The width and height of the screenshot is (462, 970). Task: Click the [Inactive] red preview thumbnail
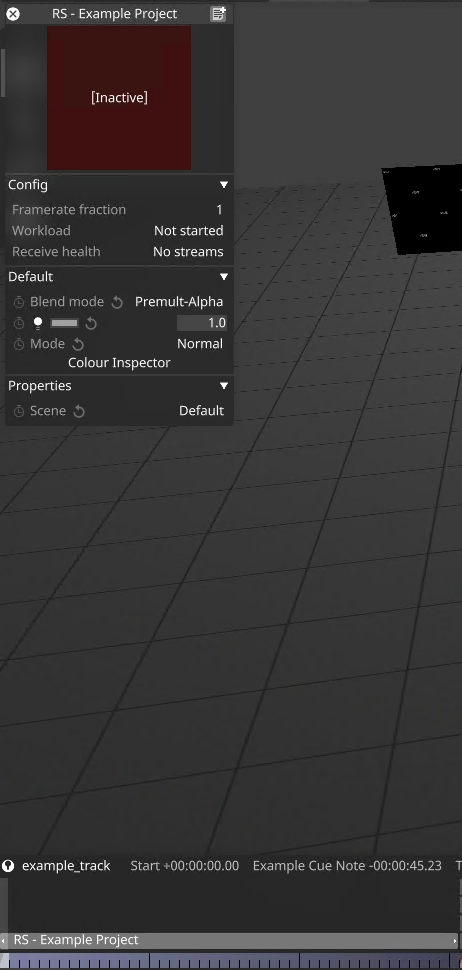(119, 98)
